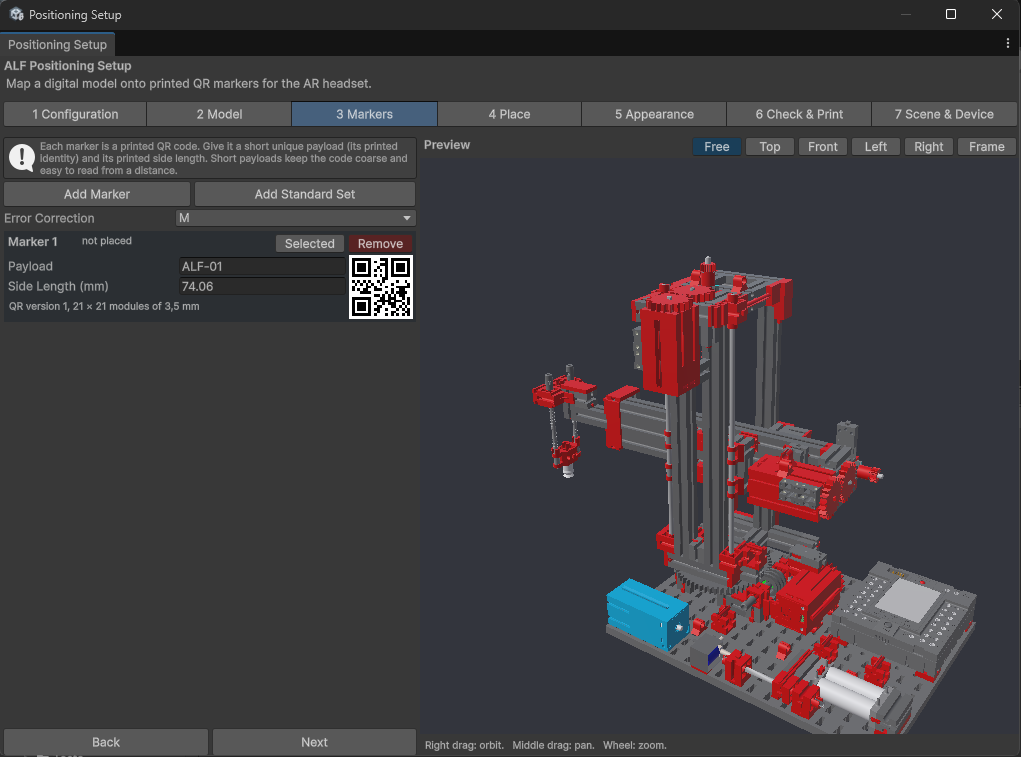The image size is (1021, 757).
Task: Go to the 2 Model step tab
Action: [219, 114]
